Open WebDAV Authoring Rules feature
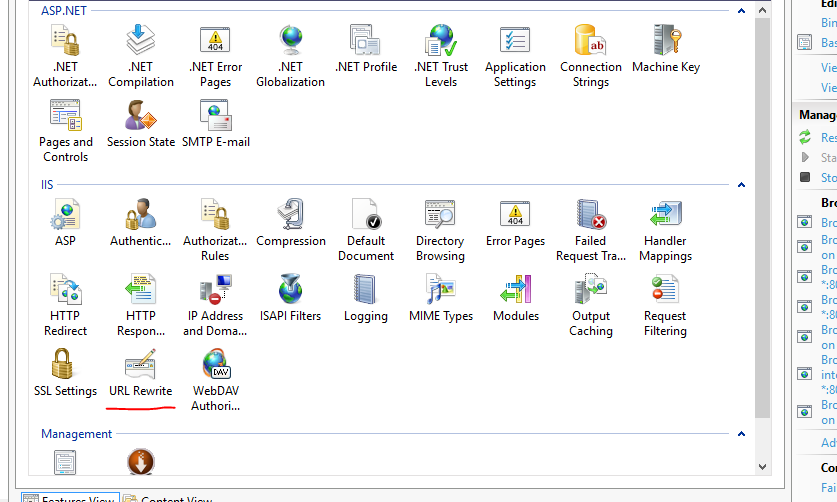This screenshot has height=502, width=837. [216, 380]
